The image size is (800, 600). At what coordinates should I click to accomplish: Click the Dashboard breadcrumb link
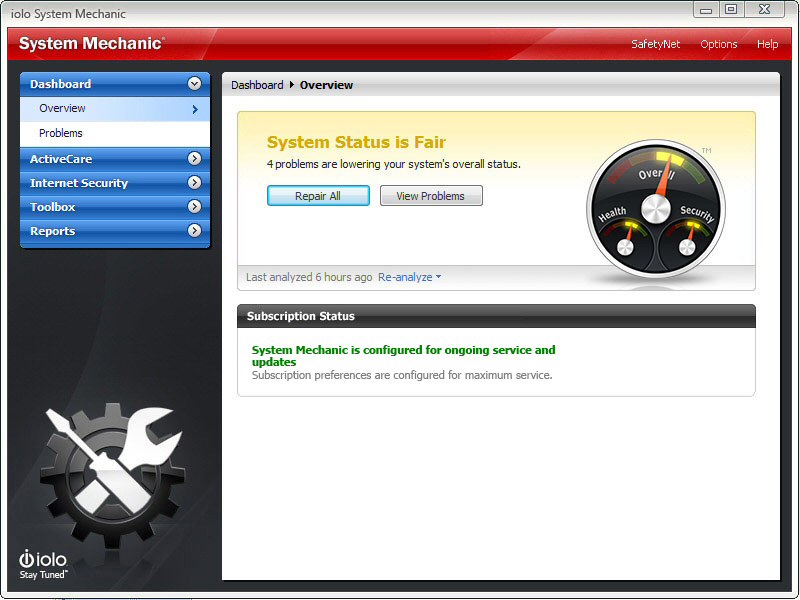[257, 85]
